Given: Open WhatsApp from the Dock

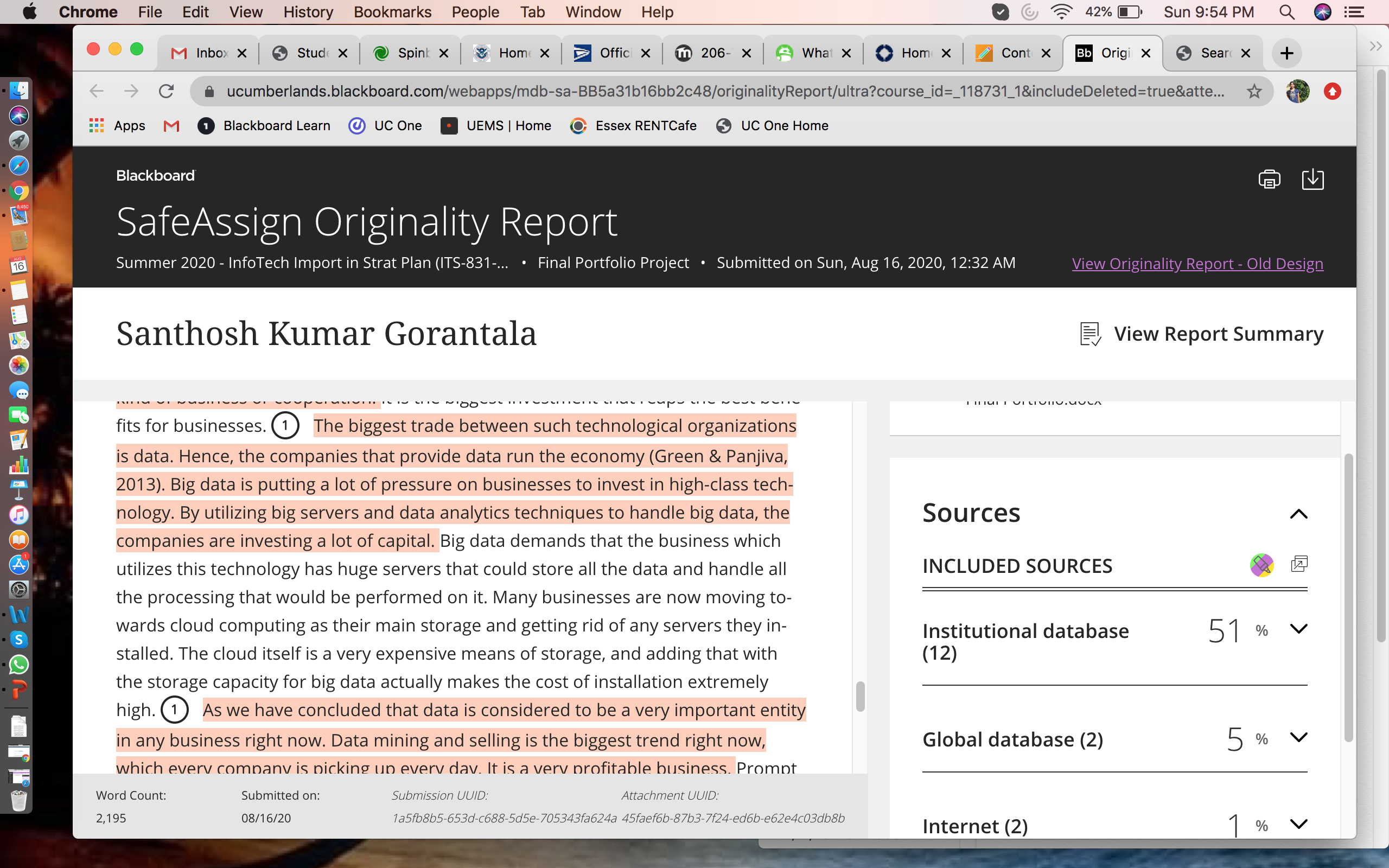Looking at the screenshot, I should [x=18, y=665].
